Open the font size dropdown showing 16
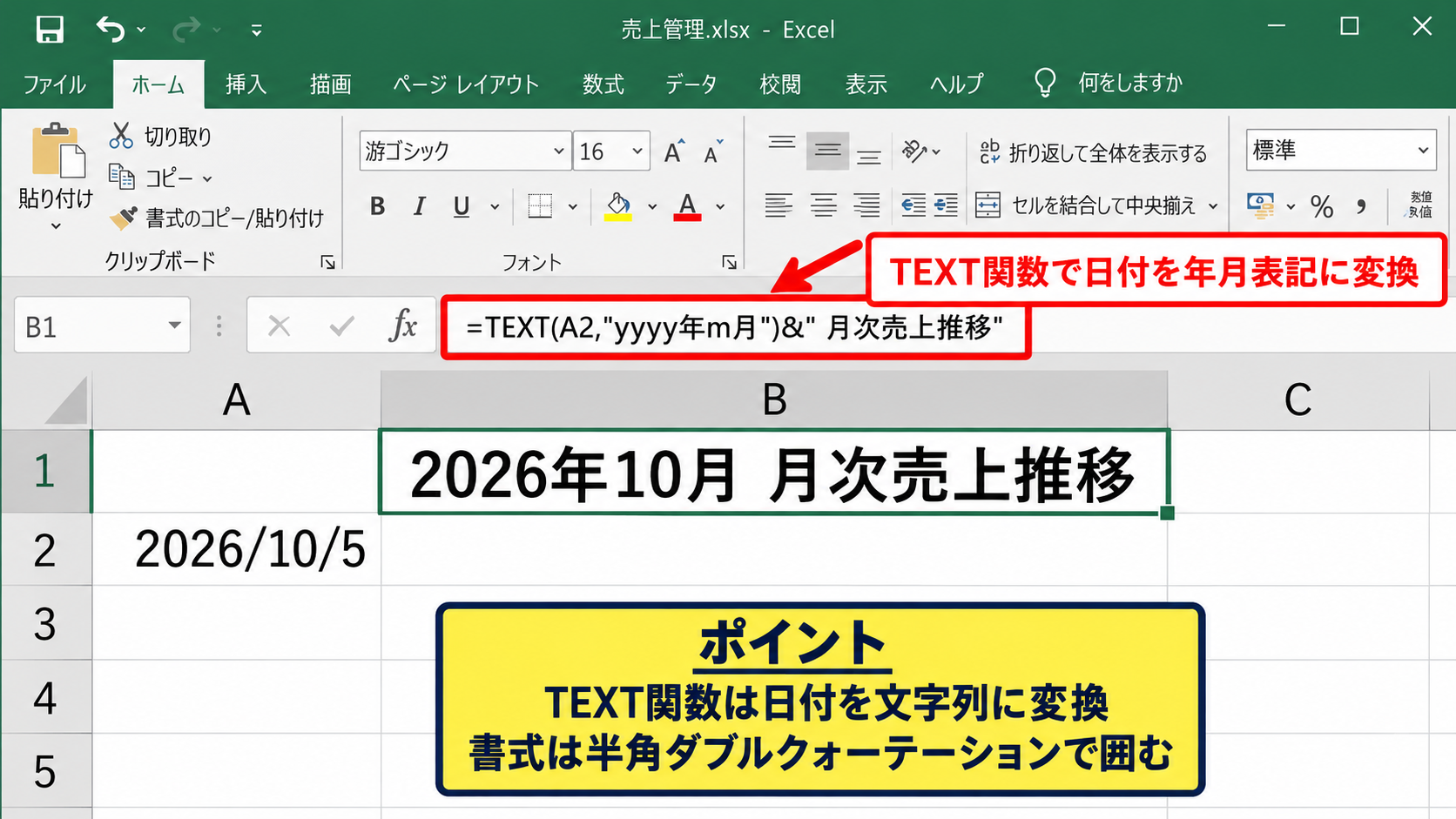Viewport: 1456px width, 819px height. 637,151
